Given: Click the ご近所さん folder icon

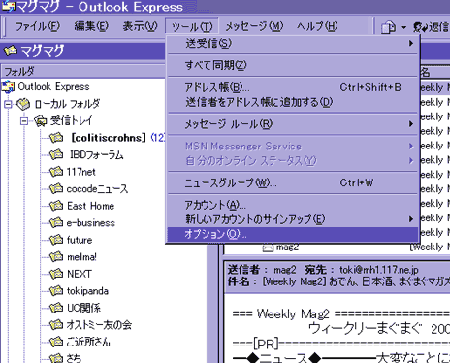Looking at the screenshot, I should pyautogui.click(x=56, y=342).
